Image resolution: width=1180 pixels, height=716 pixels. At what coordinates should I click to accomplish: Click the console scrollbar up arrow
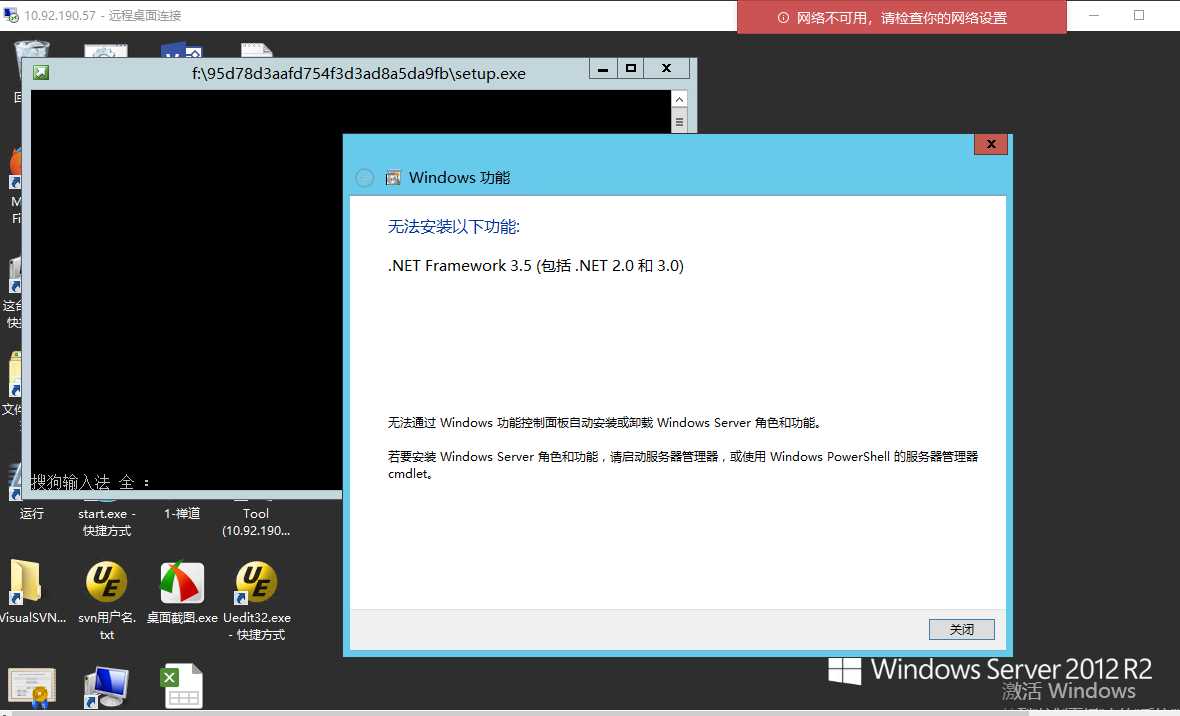pos(679,99)
